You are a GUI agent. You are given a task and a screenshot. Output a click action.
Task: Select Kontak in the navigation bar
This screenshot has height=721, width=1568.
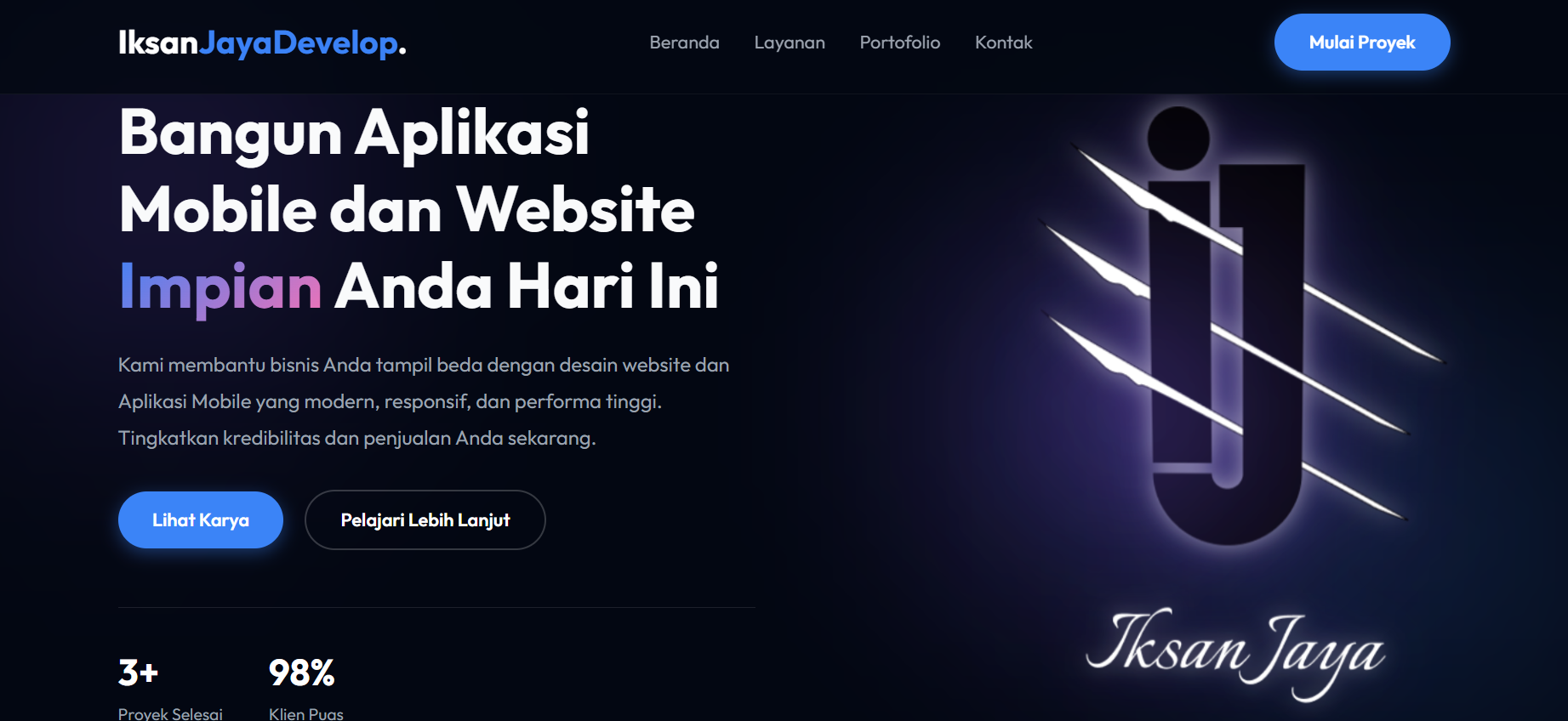click(1003, 43)
